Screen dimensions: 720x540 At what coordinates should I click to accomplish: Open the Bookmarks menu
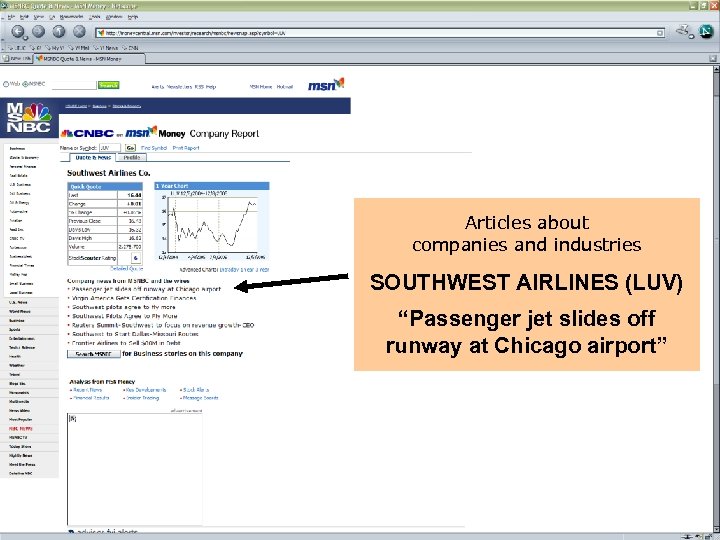click(x=71, y=17)
